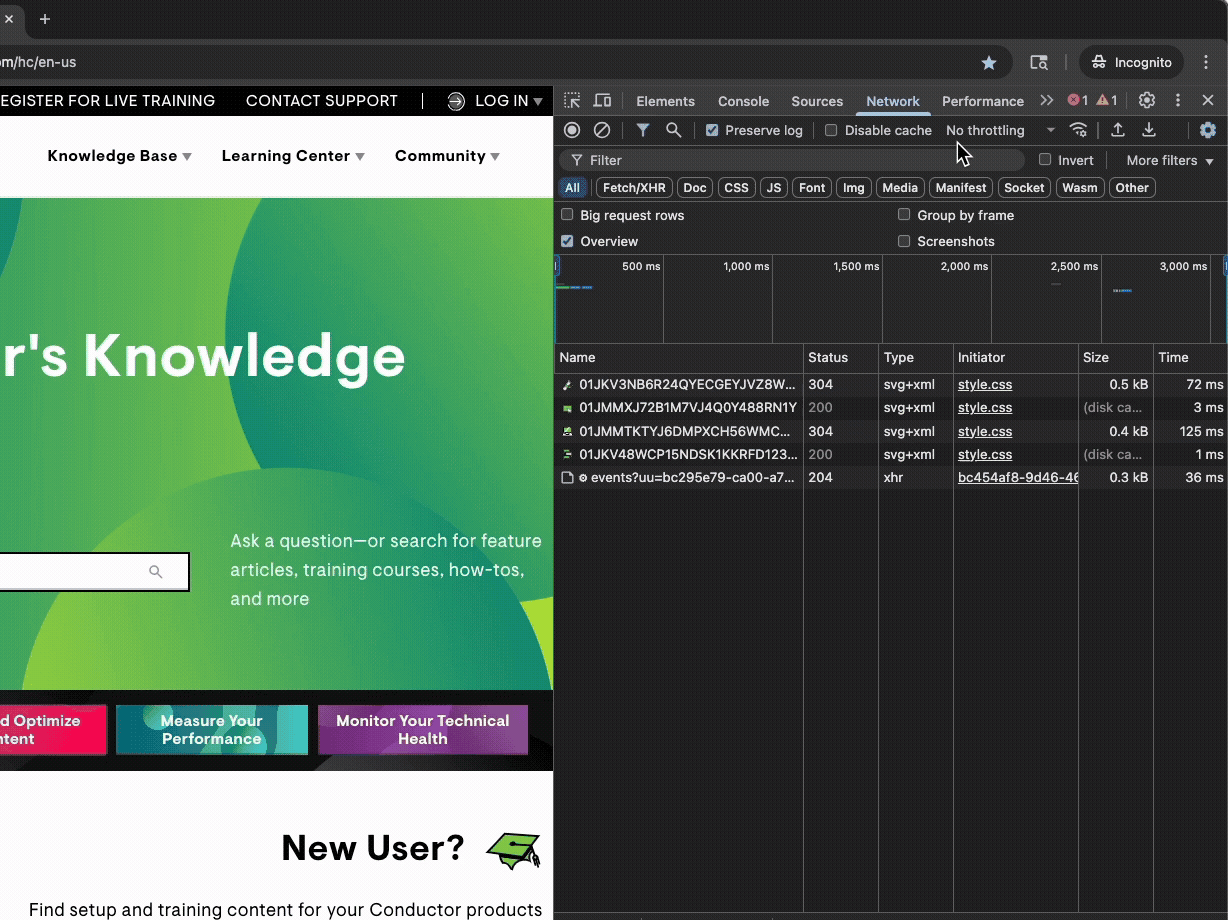The image size is (1228, 920).
Task: Export HAR file download icon
Action: (x=1149, y=130)
